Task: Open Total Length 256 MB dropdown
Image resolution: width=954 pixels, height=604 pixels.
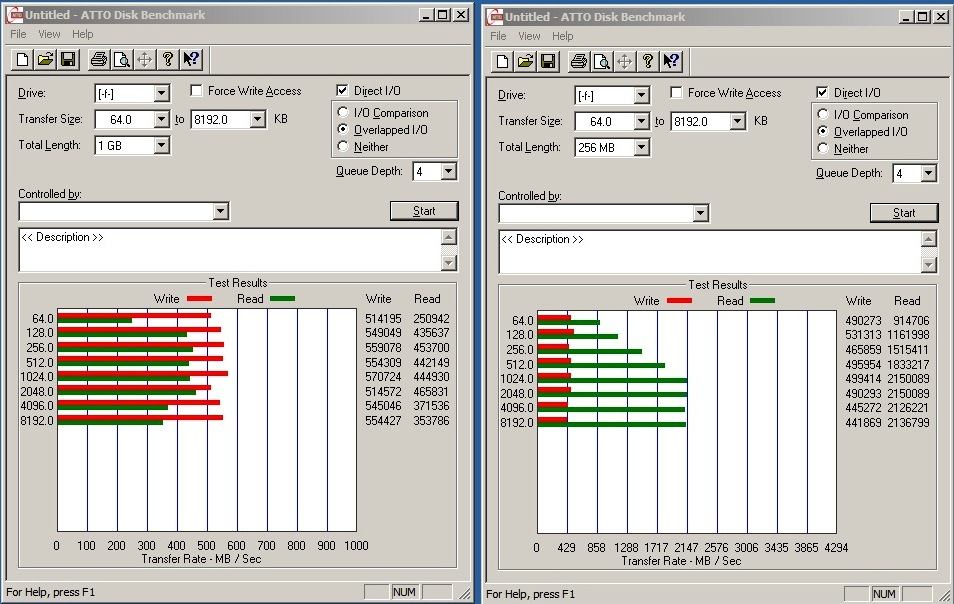Action: click(x=641, y=147)
